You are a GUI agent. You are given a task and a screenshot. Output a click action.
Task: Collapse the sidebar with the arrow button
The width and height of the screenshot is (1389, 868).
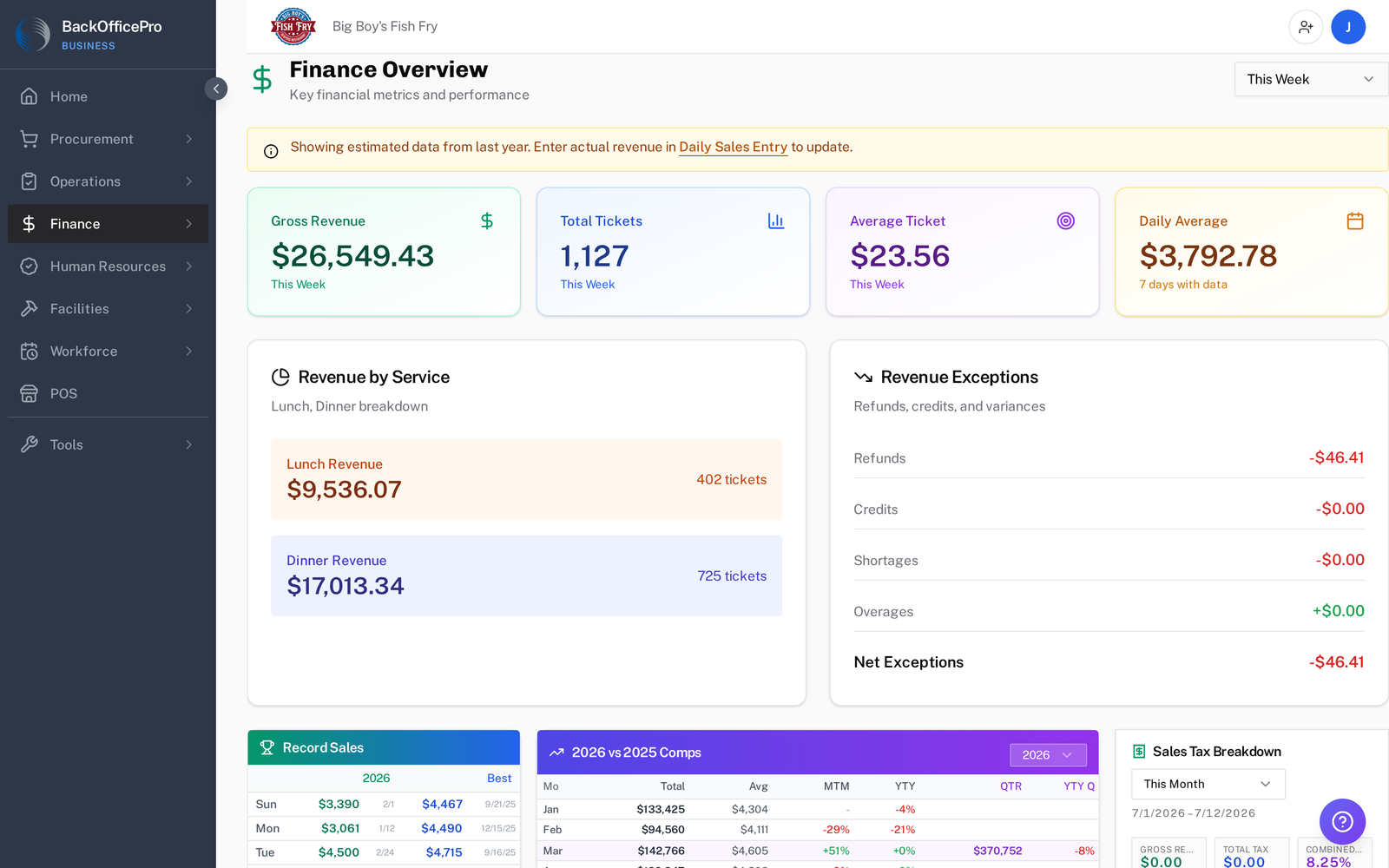pos(216,89)
